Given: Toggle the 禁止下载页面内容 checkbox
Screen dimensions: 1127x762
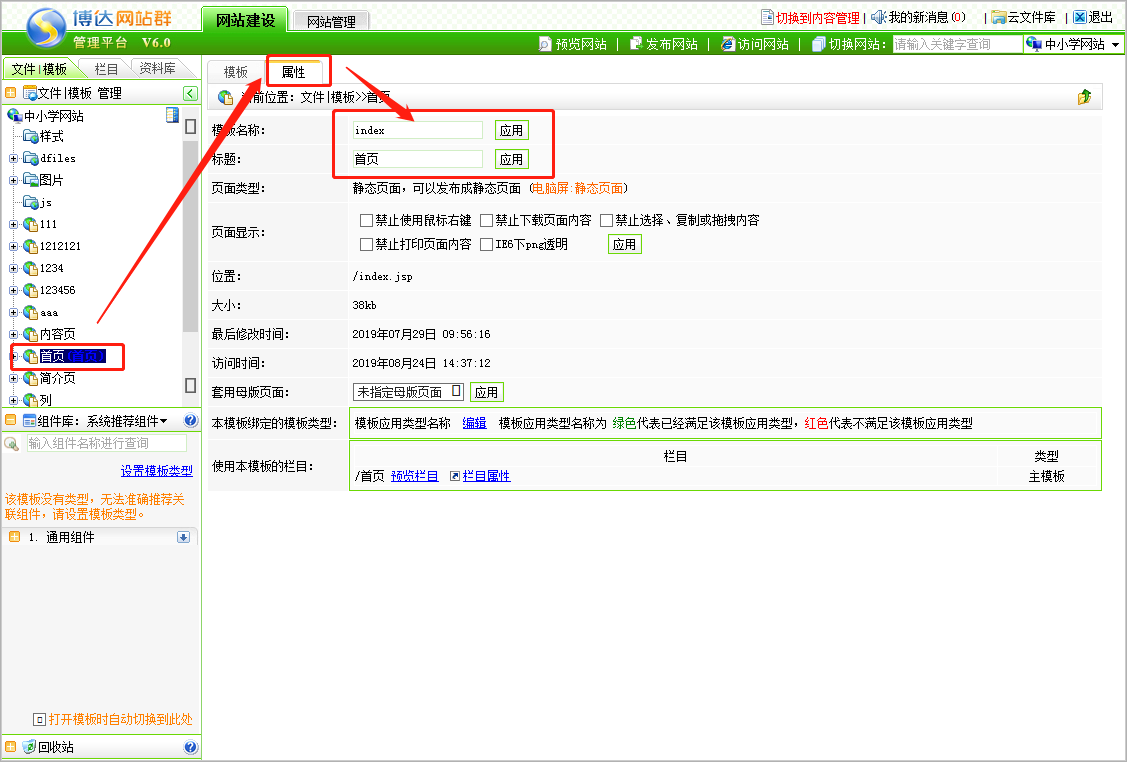Looking at the screenshot, I should point(487,220).
